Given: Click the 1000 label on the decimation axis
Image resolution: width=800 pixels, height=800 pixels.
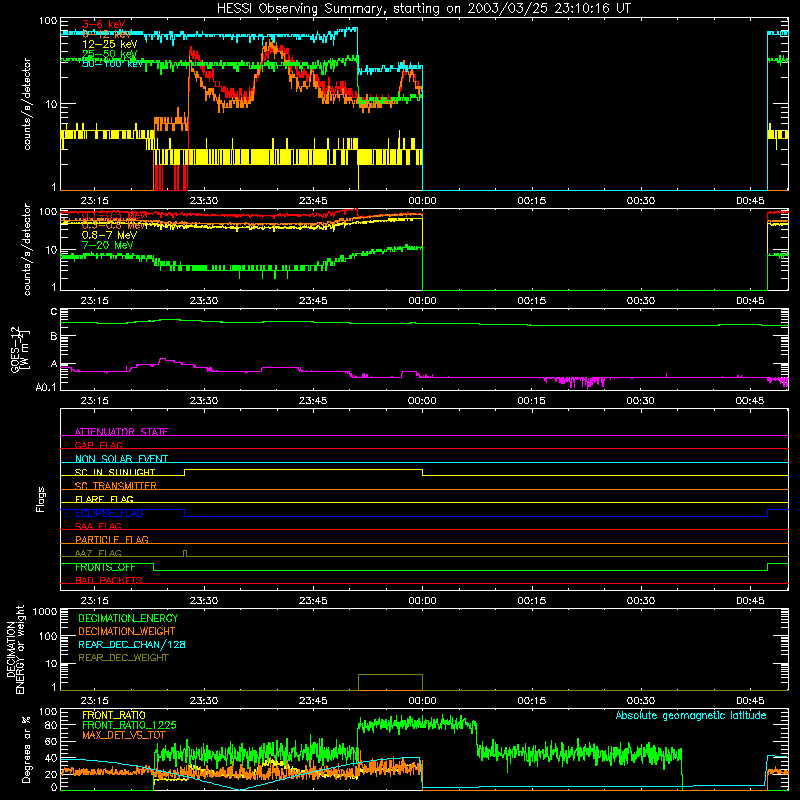Looking at the screenshot, I should (x=45, y=611).
